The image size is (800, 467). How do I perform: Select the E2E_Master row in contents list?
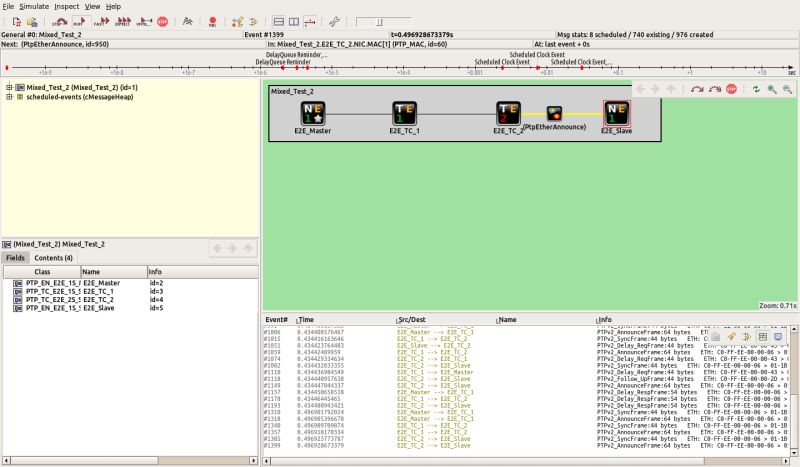[131, 283]
